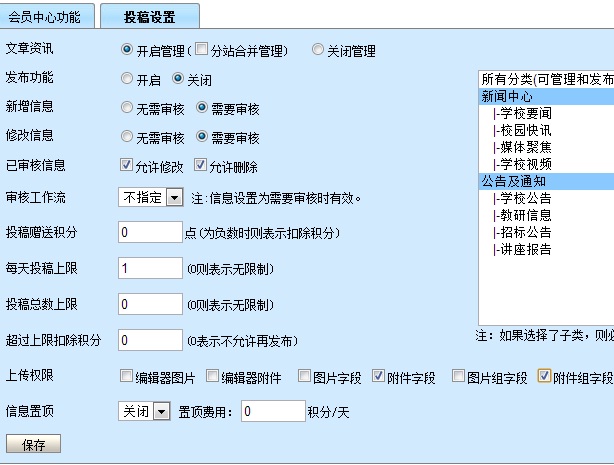Click the 置顶费用 input field
Image resolution: width=614 pixels, height=465 pixels.
(x=273, y=411)
